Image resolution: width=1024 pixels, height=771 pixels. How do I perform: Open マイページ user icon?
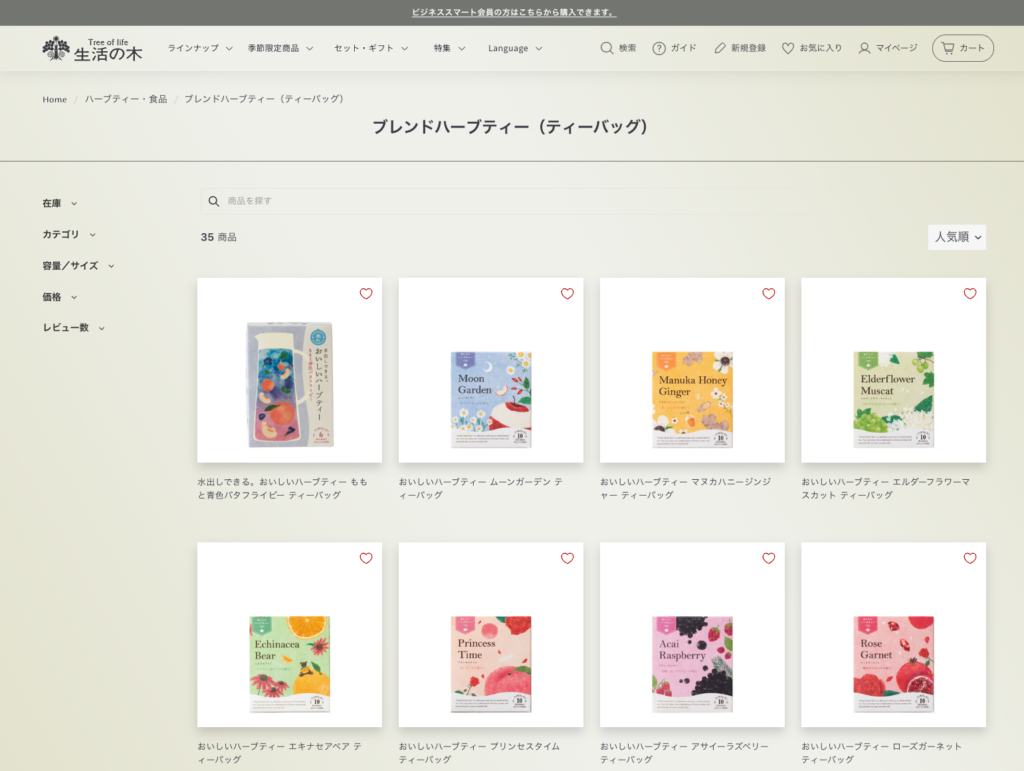(864, 48)
